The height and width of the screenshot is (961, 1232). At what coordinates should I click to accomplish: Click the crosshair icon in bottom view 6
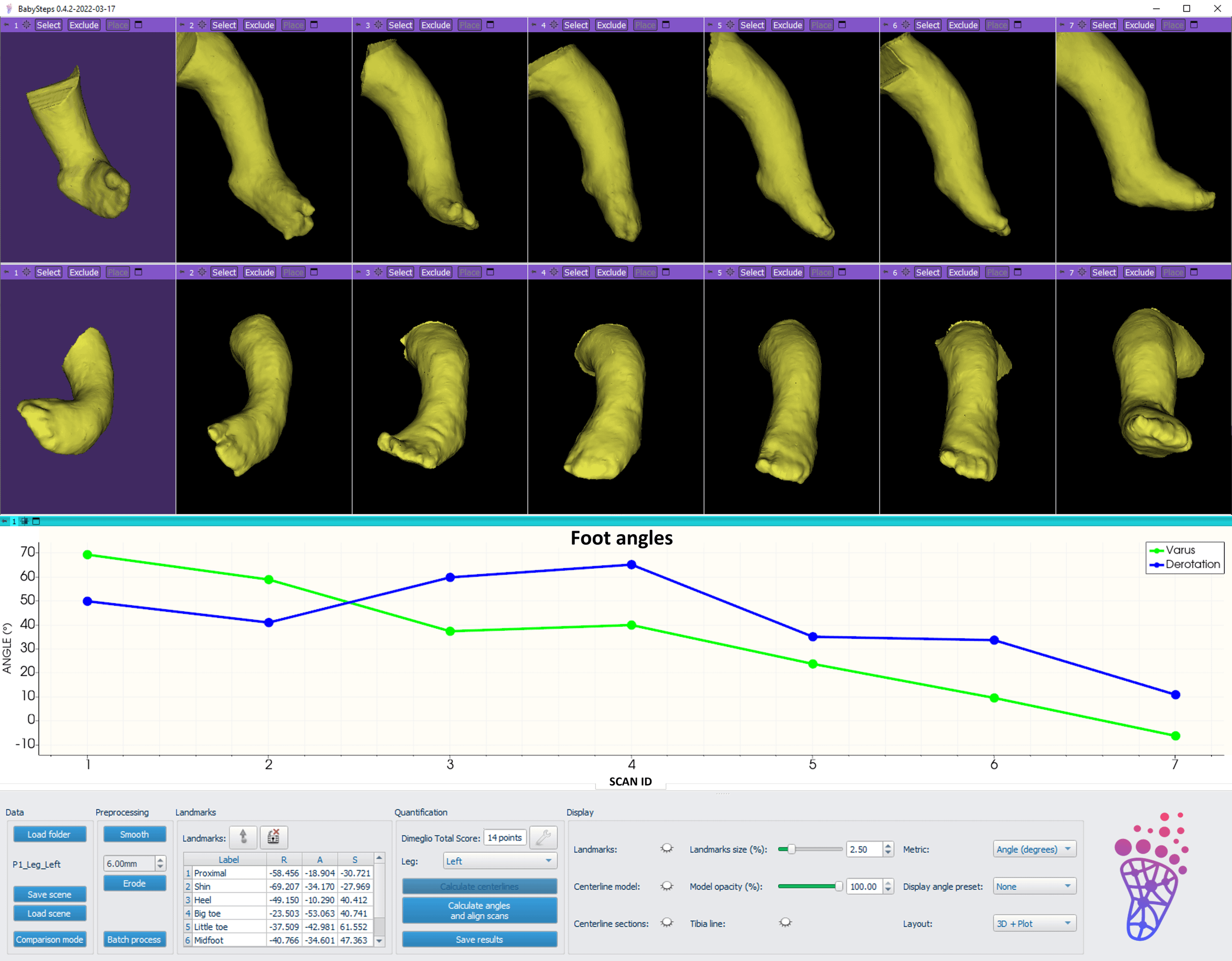click(906, 272)
